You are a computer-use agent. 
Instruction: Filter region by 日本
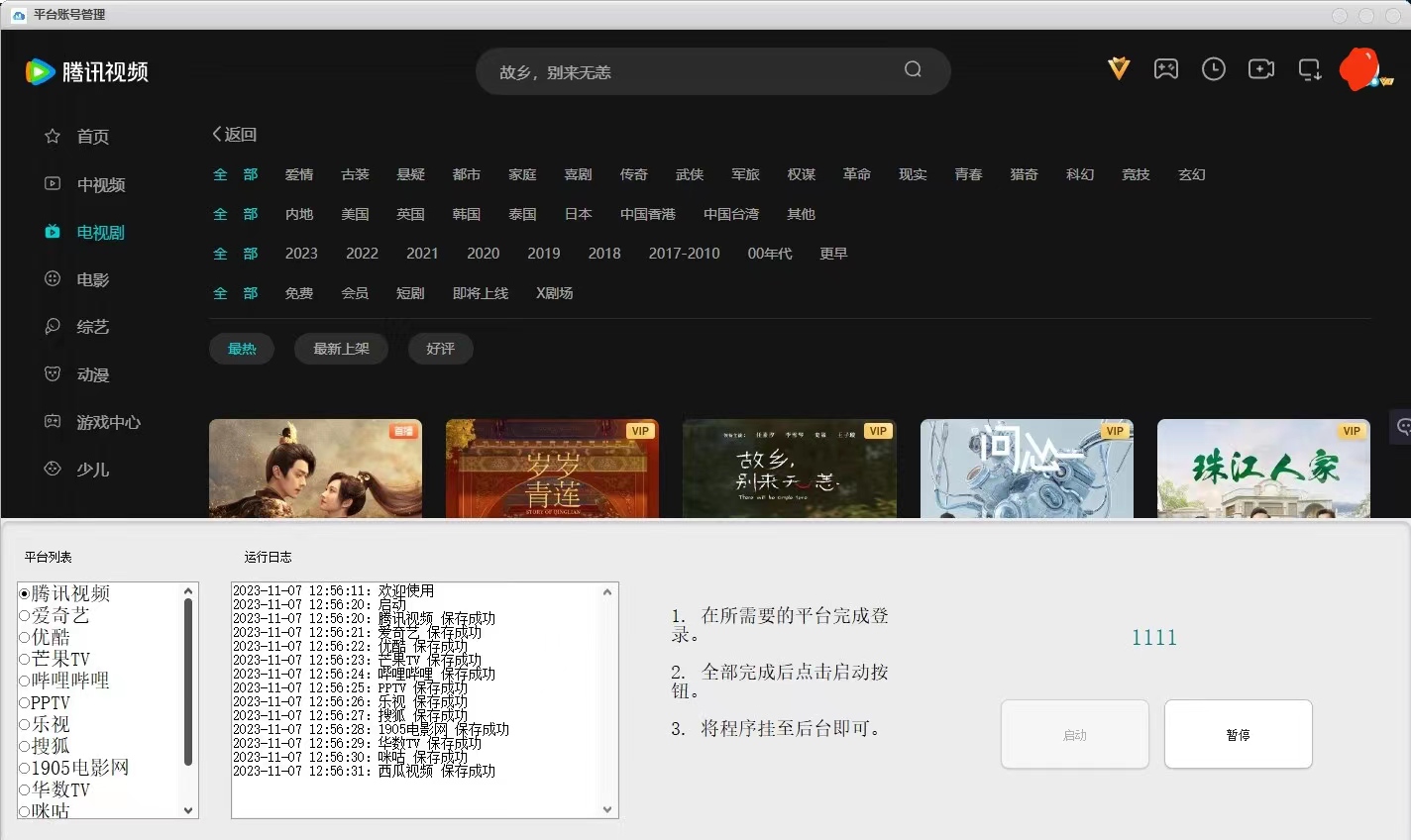pyautogui.click(x=578, y=214)
